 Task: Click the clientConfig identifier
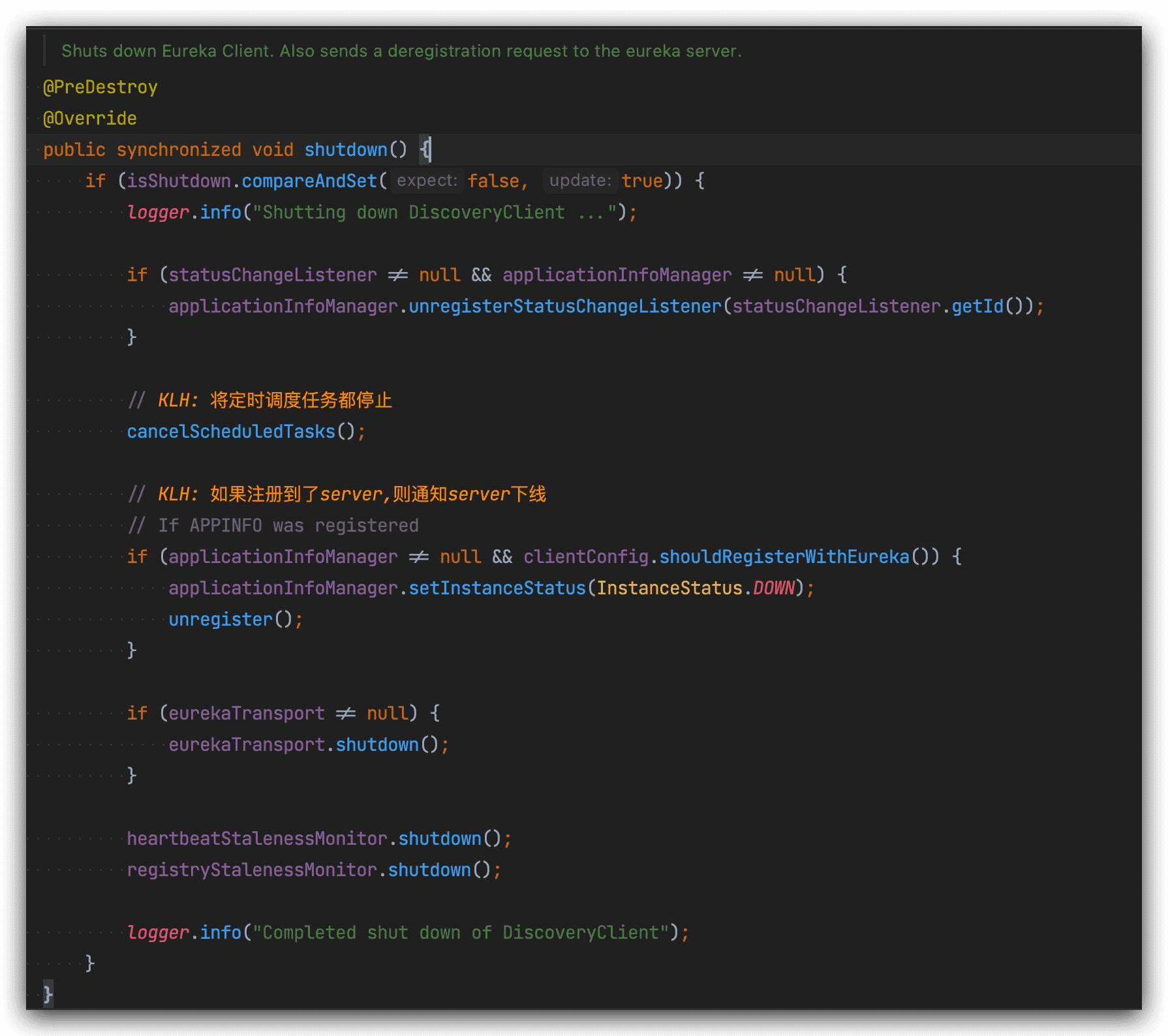(586, 556)
